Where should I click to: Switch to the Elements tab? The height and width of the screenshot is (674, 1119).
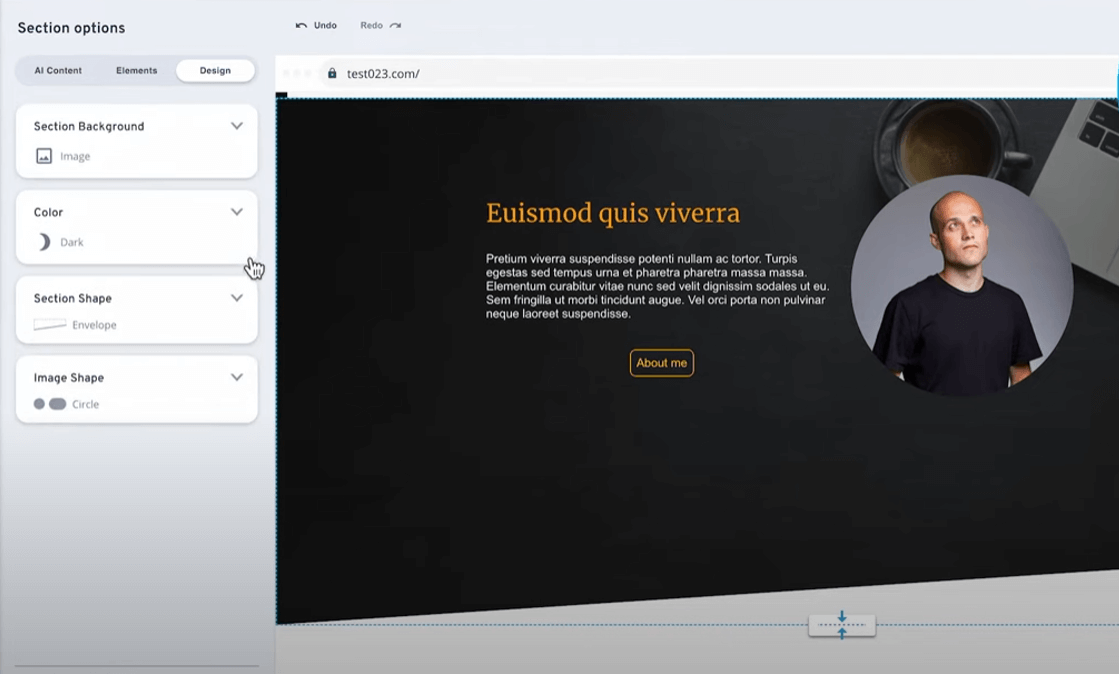click(x=136, y=71)
